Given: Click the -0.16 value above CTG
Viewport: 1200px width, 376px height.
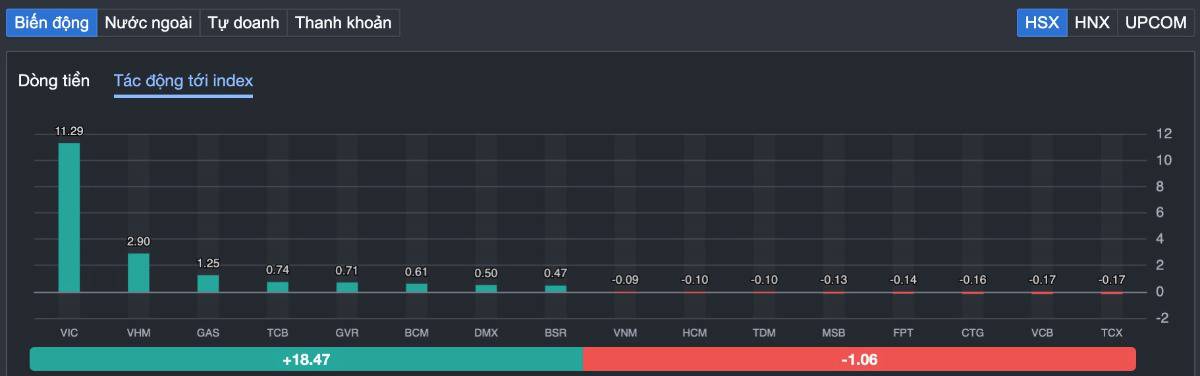Looking at the screenshot, I should [x=972, y=280].
